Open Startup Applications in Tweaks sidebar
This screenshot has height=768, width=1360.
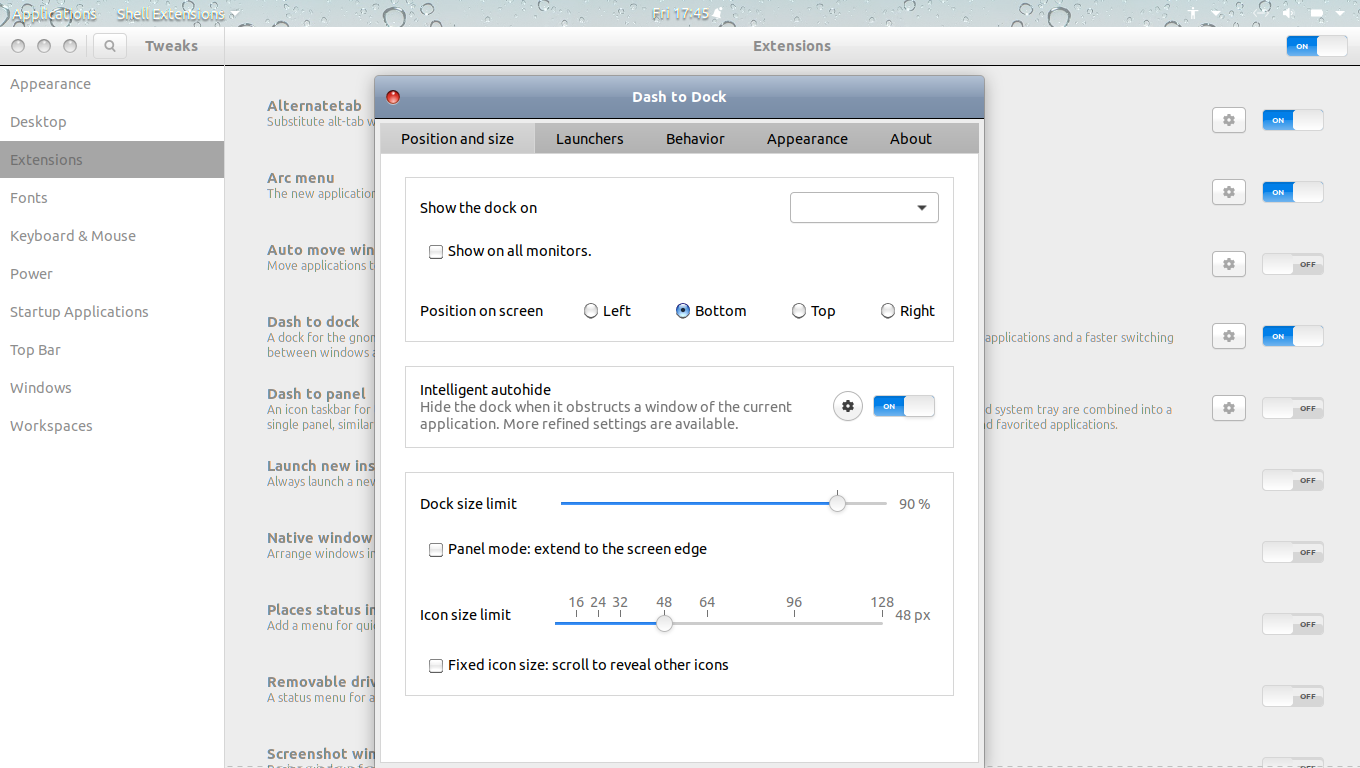[112, 312]
